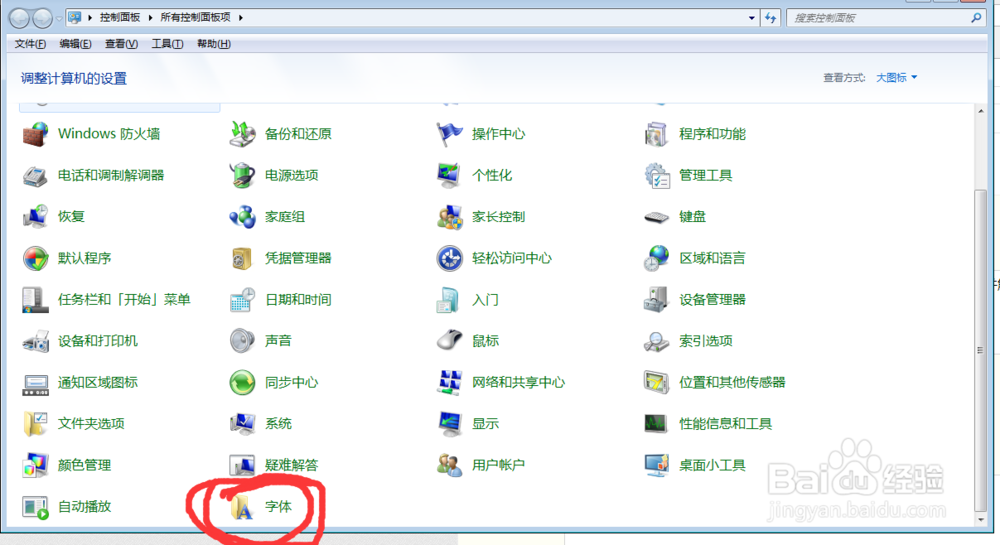Open the 索引选项 link
The height and width of the screenshot is (545, 1000).
coord(705,341)
